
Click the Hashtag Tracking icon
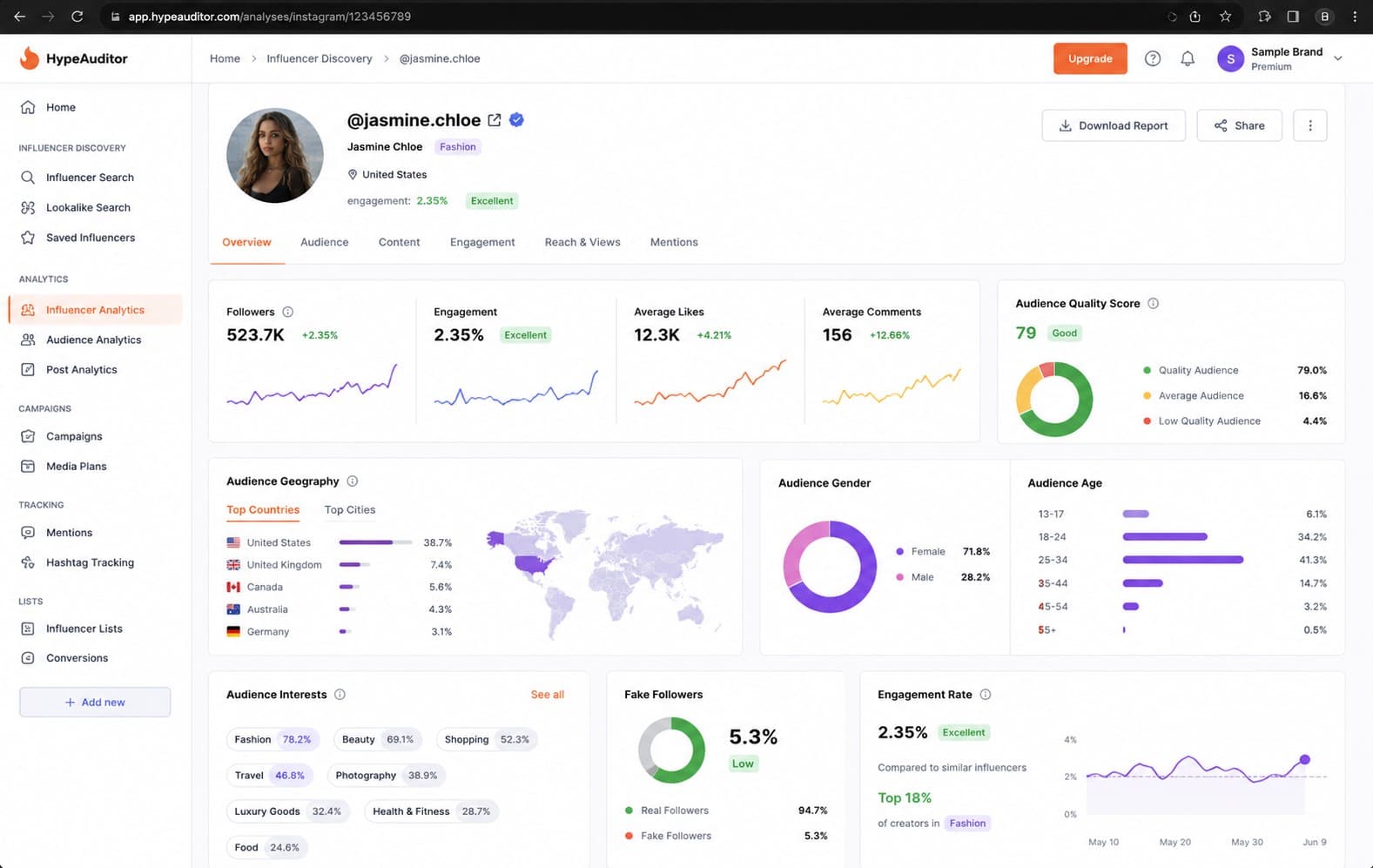28,562
